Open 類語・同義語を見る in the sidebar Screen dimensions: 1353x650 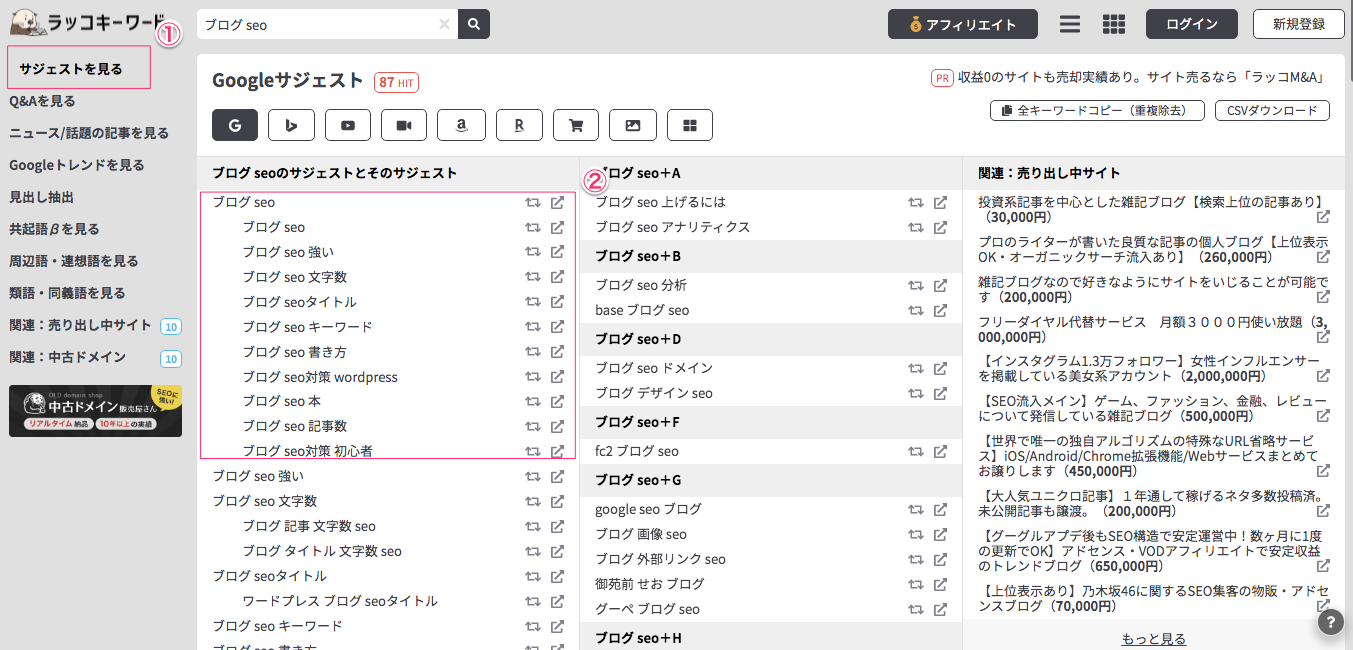[67, 293]
